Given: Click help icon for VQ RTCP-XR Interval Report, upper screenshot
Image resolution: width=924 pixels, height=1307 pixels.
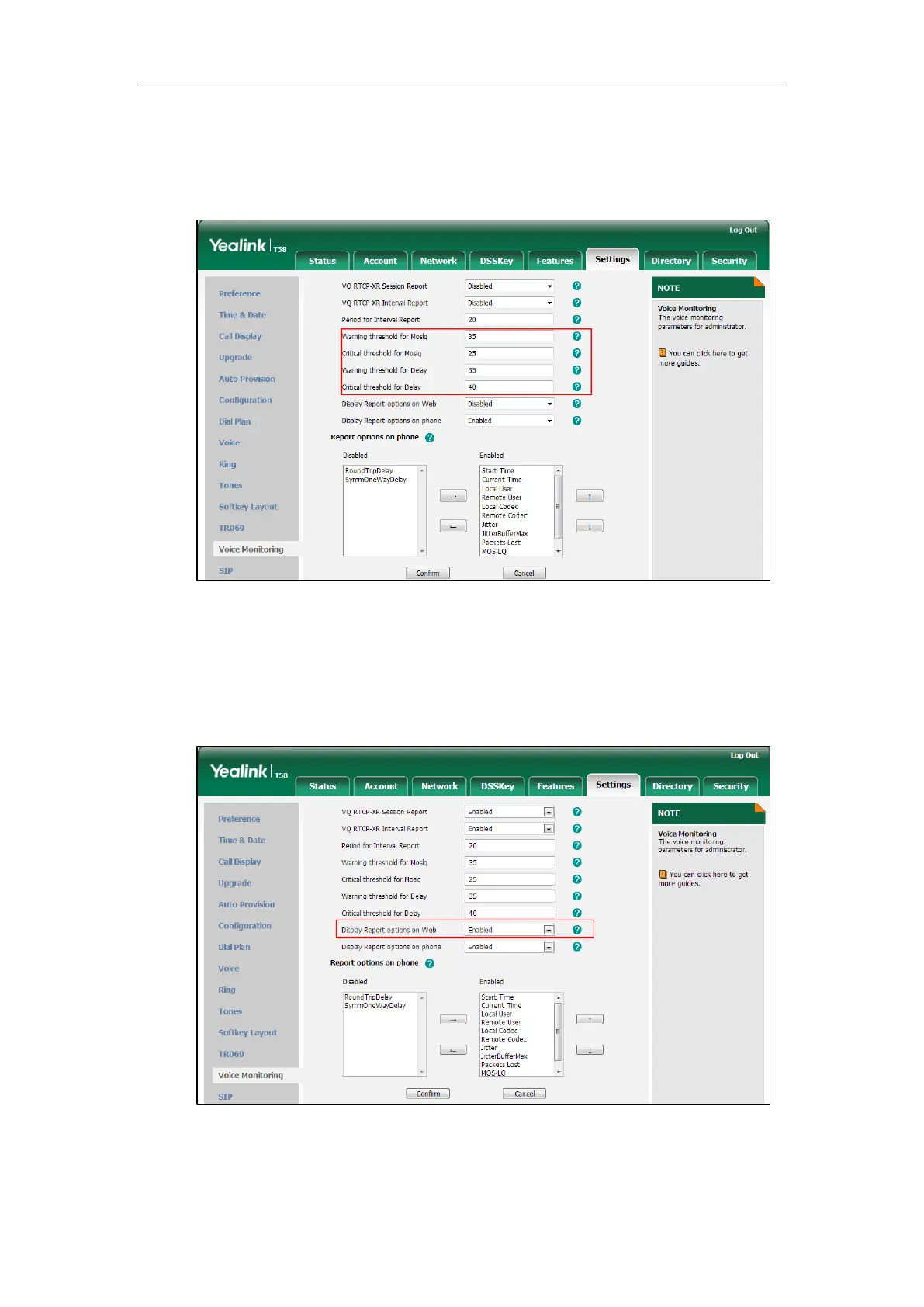Looking at the screenshot, I should [576, 303].
